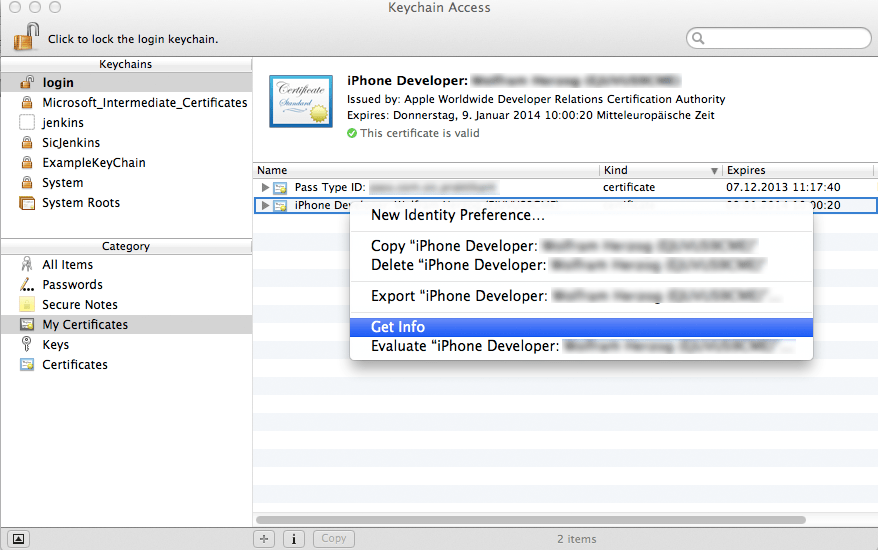Viewport: 878px width, 550px height.
Task: Click the lock icon beside ExampleKeyChain
Action: pos(27,163)
